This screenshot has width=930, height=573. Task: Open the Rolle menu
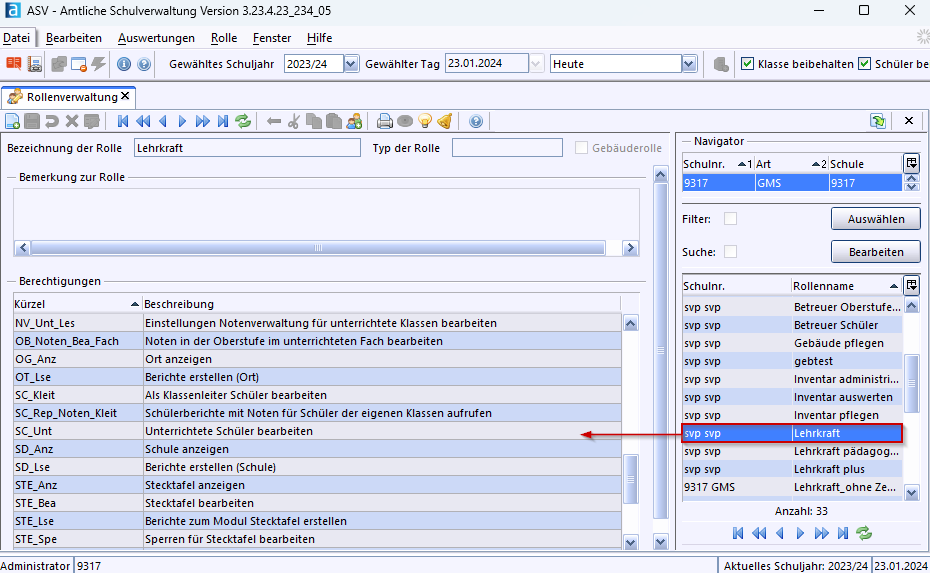224,38
